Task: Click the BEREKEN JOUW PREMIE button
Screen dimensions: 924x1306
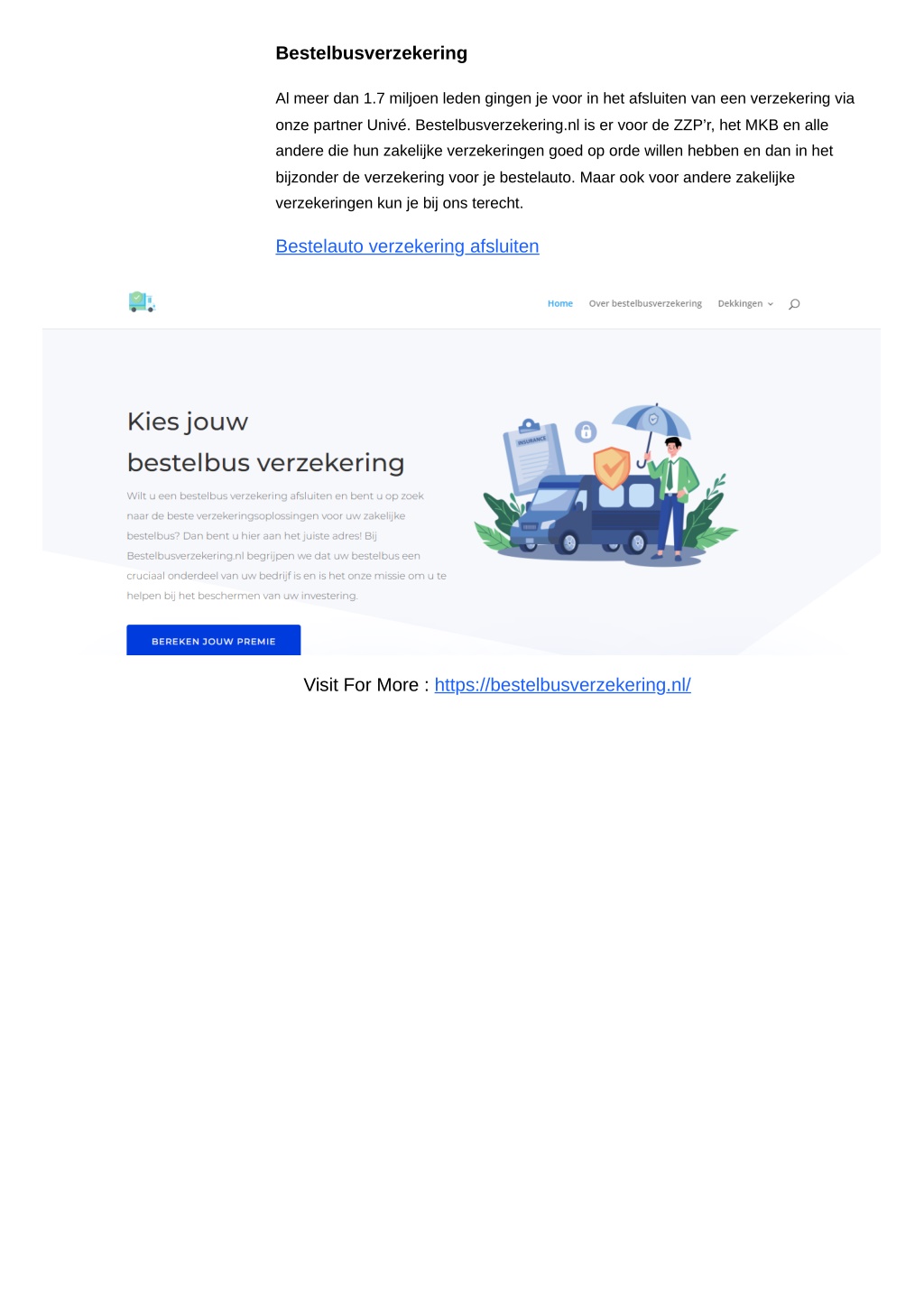Action: point(214,640)
